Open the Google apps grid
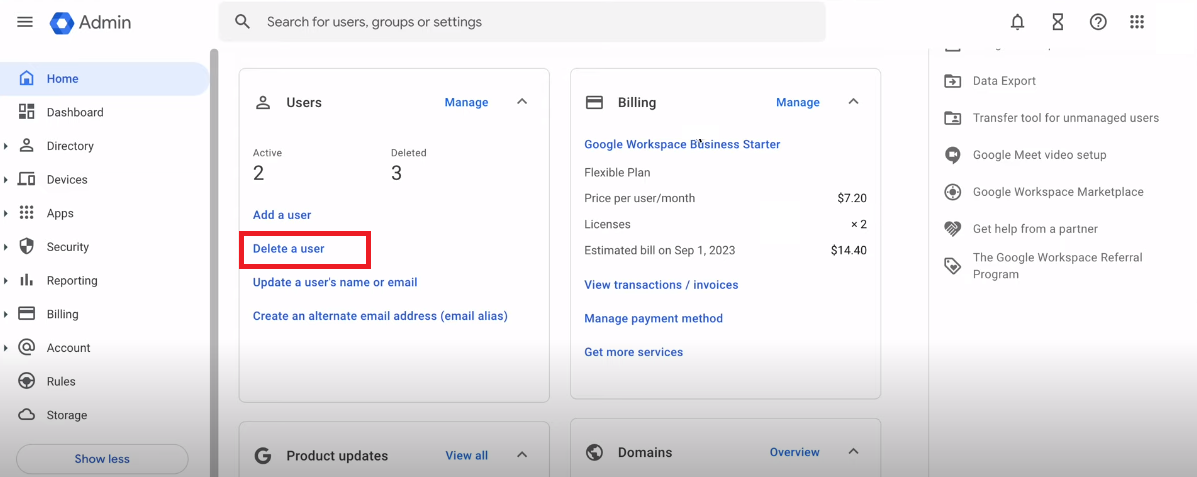This screenshot has width=1197, height=477. [x=1137, y=22]
